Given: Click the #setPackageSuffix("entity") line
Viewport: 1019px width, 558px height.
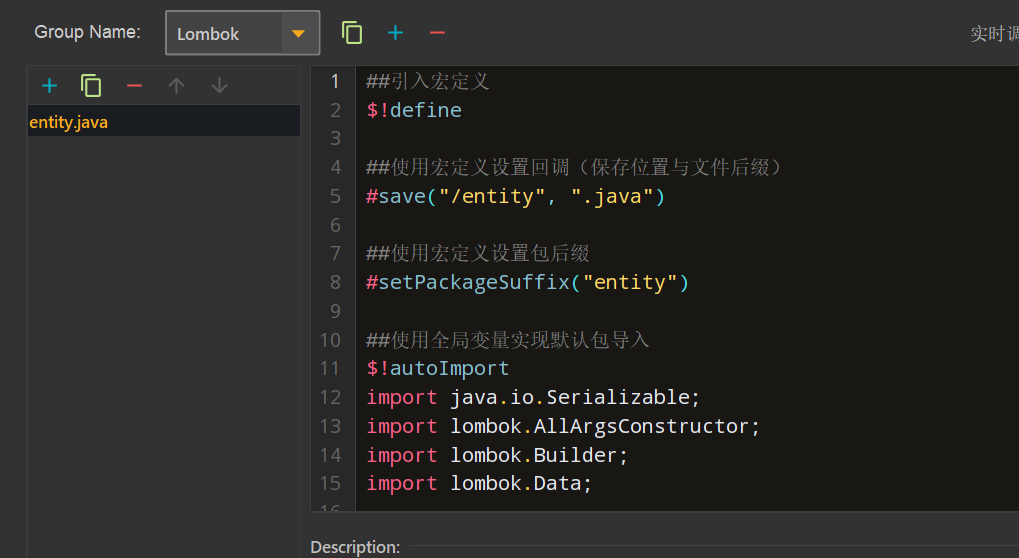Looking at the screenshot, I should pos(527,282).
